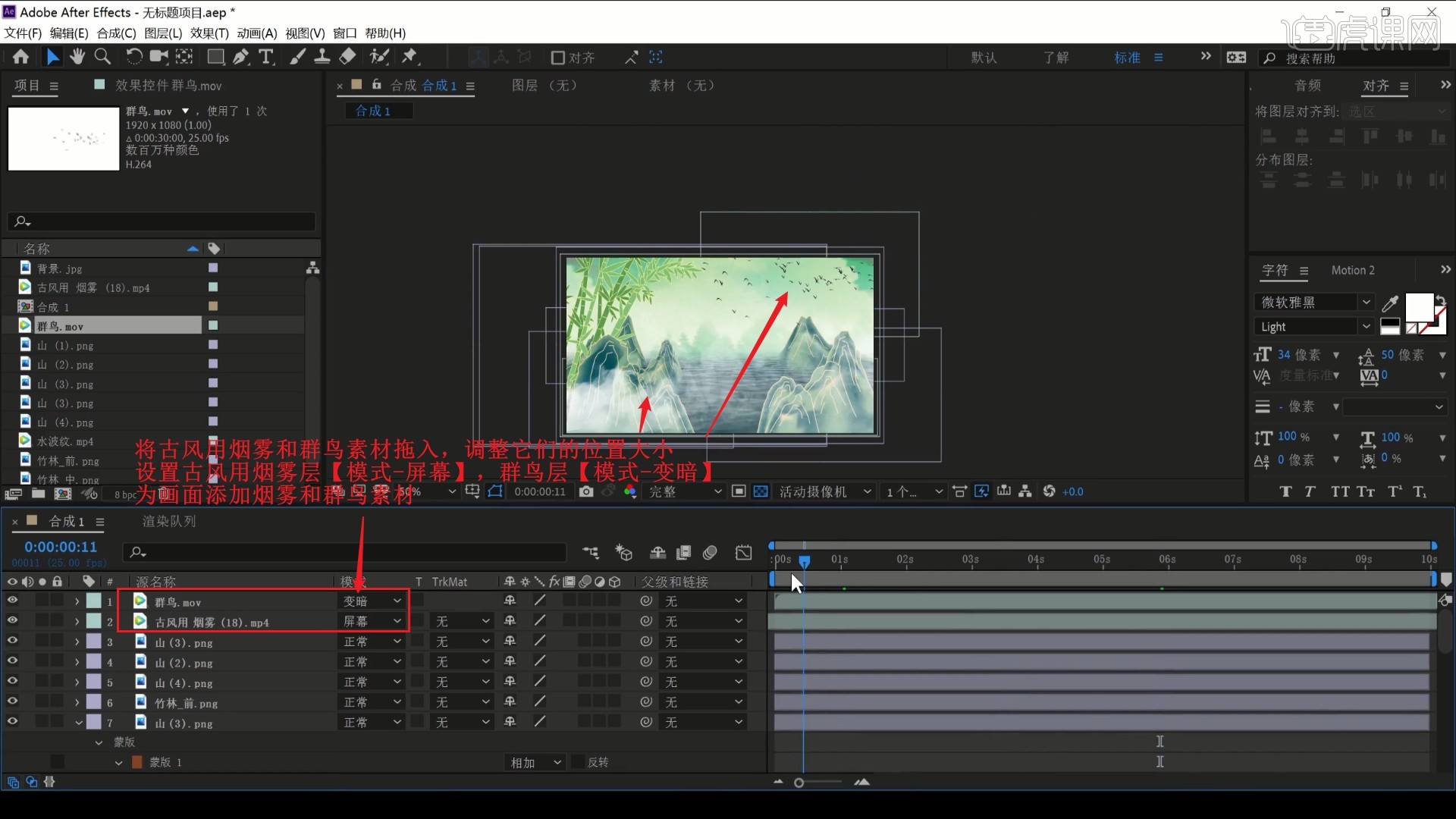Select the Brush tool
The height and width of the screenshot is (819, 1456).
pos(298,57)
